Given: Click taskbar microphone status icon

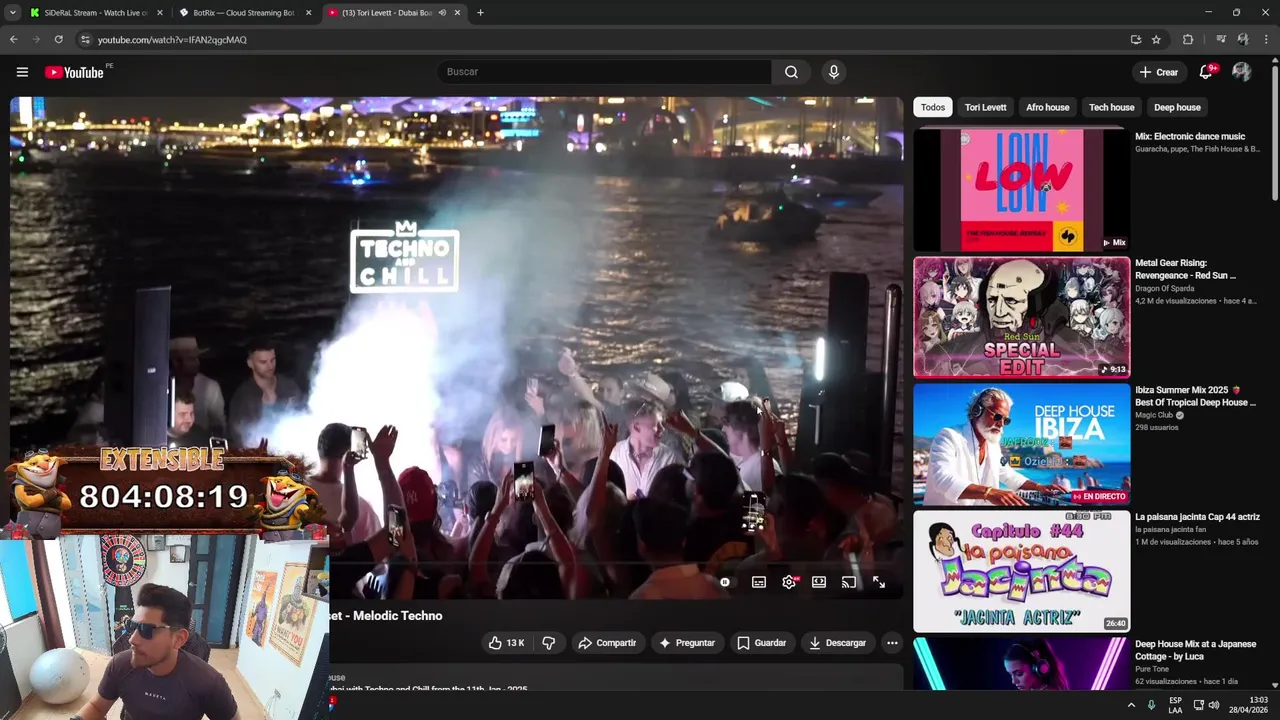Looking at the screenshot, I should click(x=1151, y=705).
